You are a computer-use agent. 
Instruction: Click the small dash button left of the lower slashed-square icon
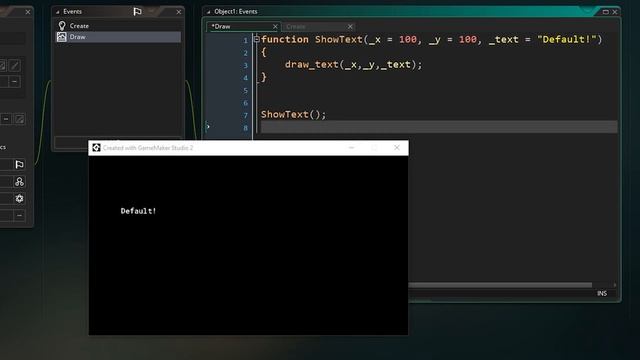point(6,119)
